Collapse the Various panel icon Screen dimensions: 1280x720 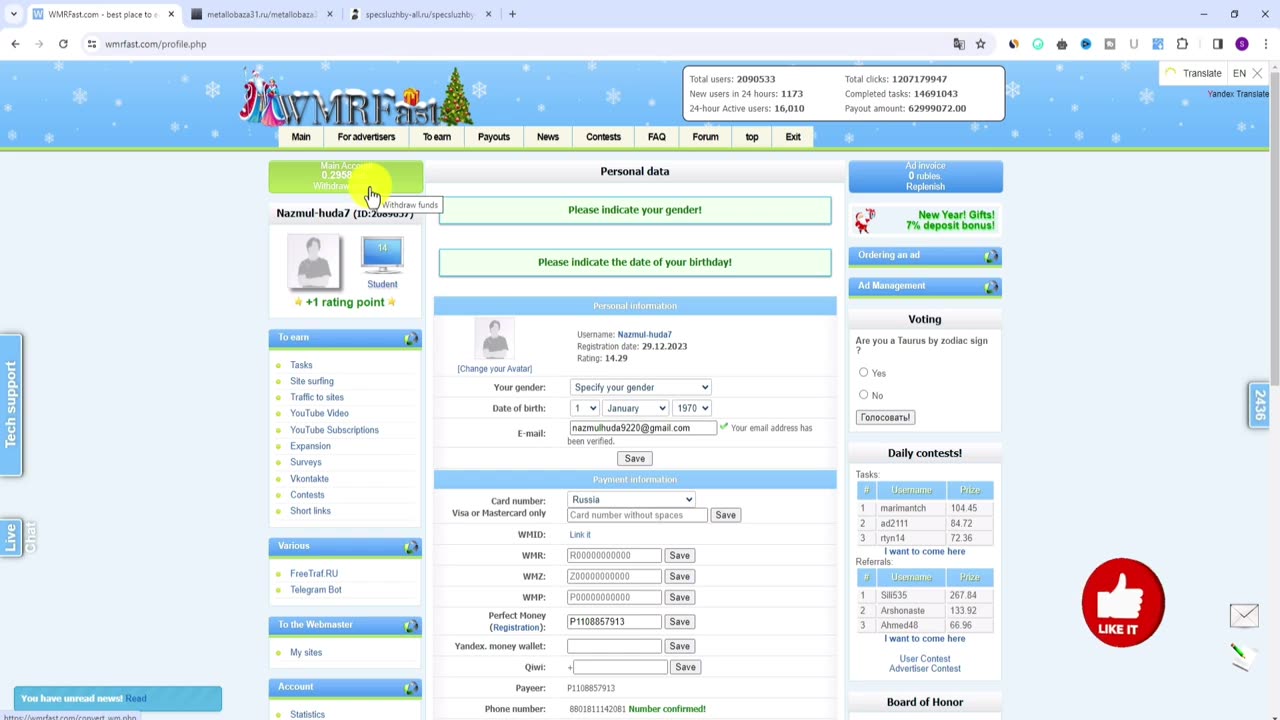(410, 547)
